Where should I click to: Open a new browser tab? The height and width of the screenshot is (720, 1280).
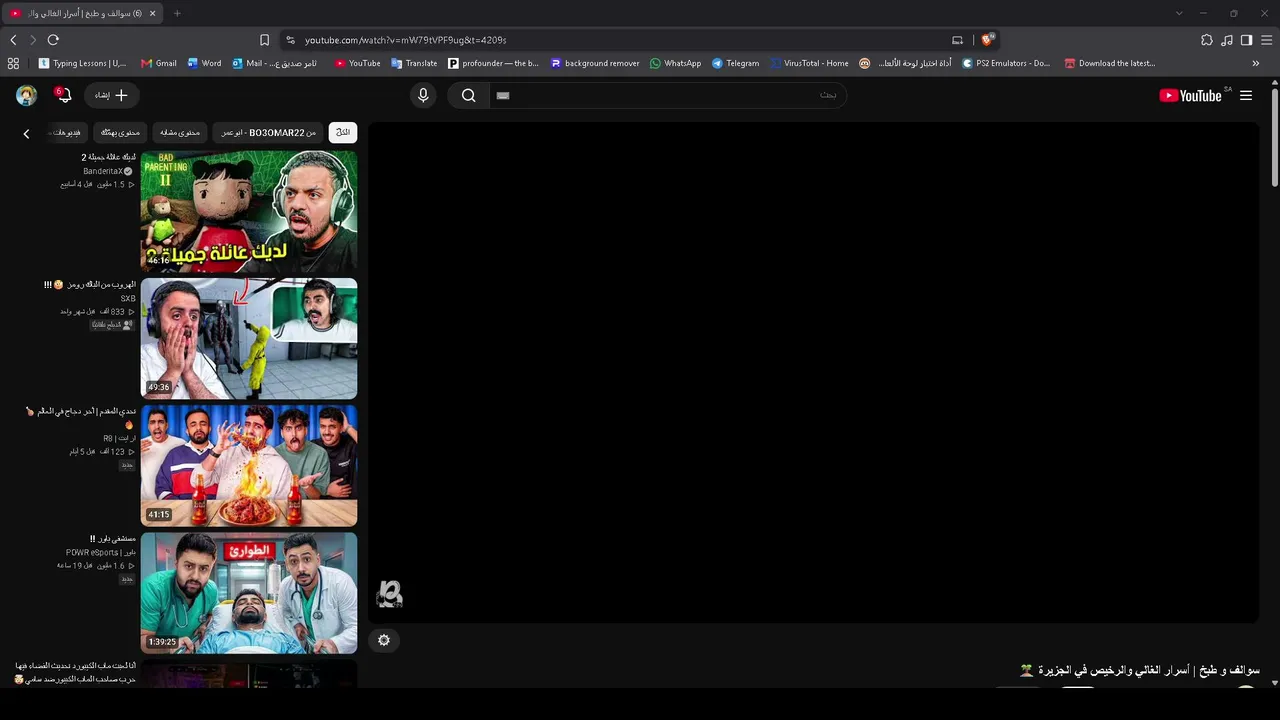click(x=177, y=13)
